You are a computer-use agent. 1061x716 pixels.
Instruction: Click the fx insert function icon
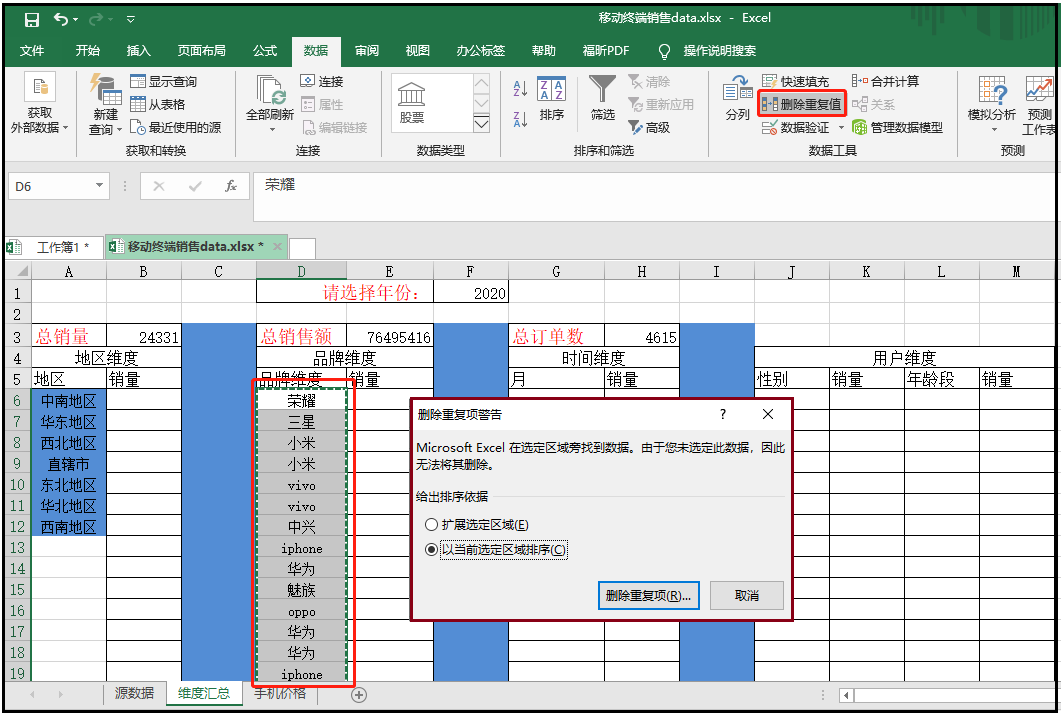(x=231, y=186)
